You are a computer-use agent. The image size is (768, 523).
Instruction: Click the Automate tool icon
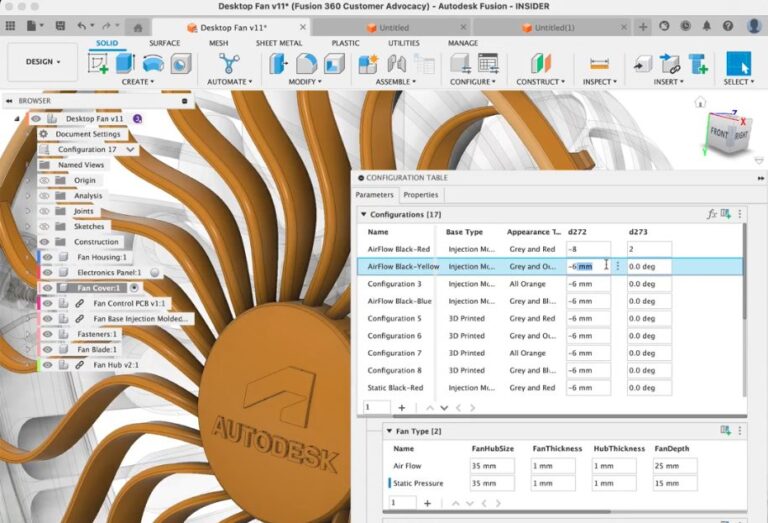click(231, 62)
